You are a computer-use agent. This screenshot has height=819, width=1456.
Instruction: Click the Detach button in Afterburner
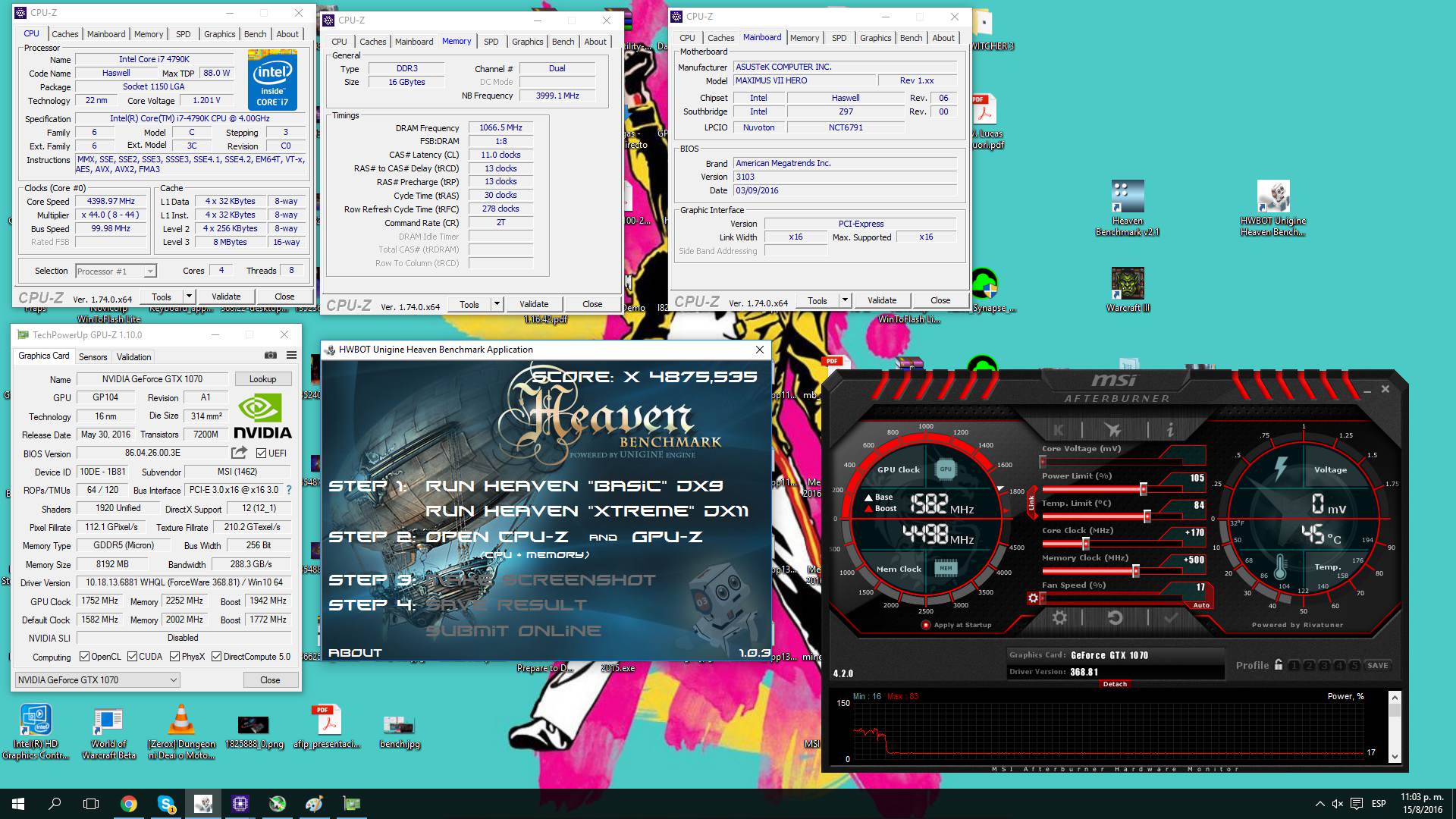(x=1115, y=684)
